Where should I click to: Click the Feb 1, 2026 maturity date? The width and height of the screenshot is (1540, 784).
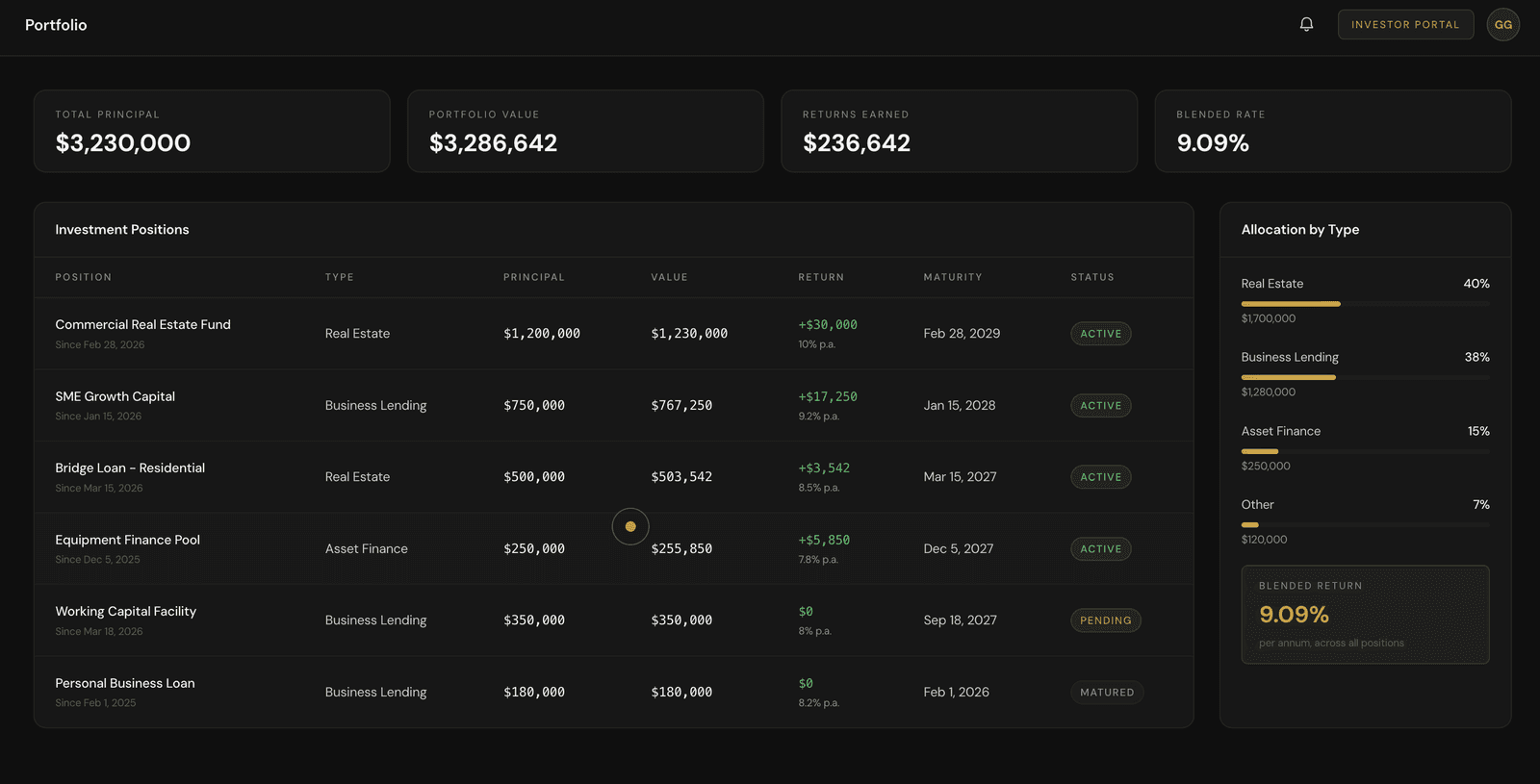pos(956,693)
